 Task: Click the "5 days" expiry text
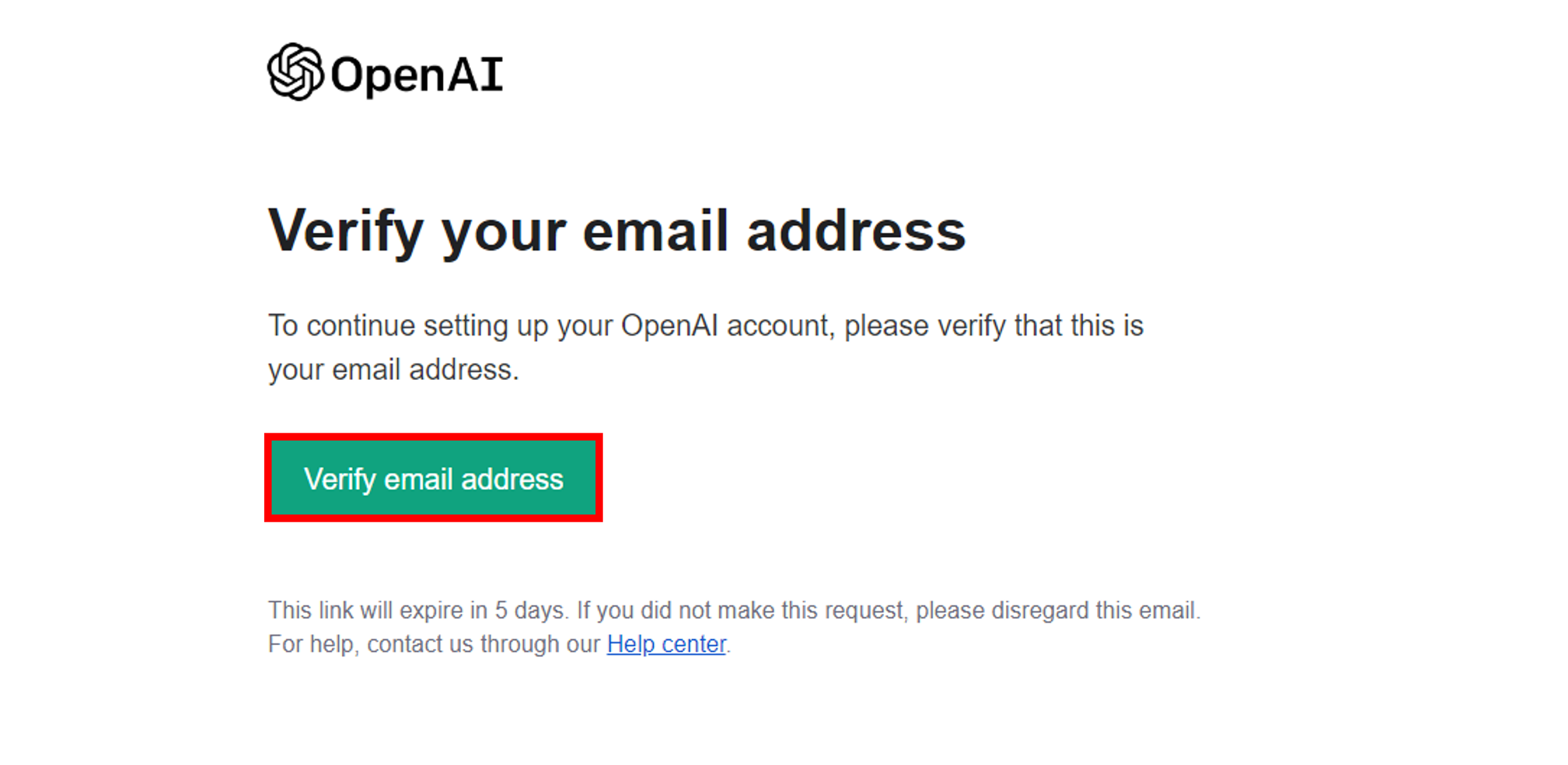point(531,611)
